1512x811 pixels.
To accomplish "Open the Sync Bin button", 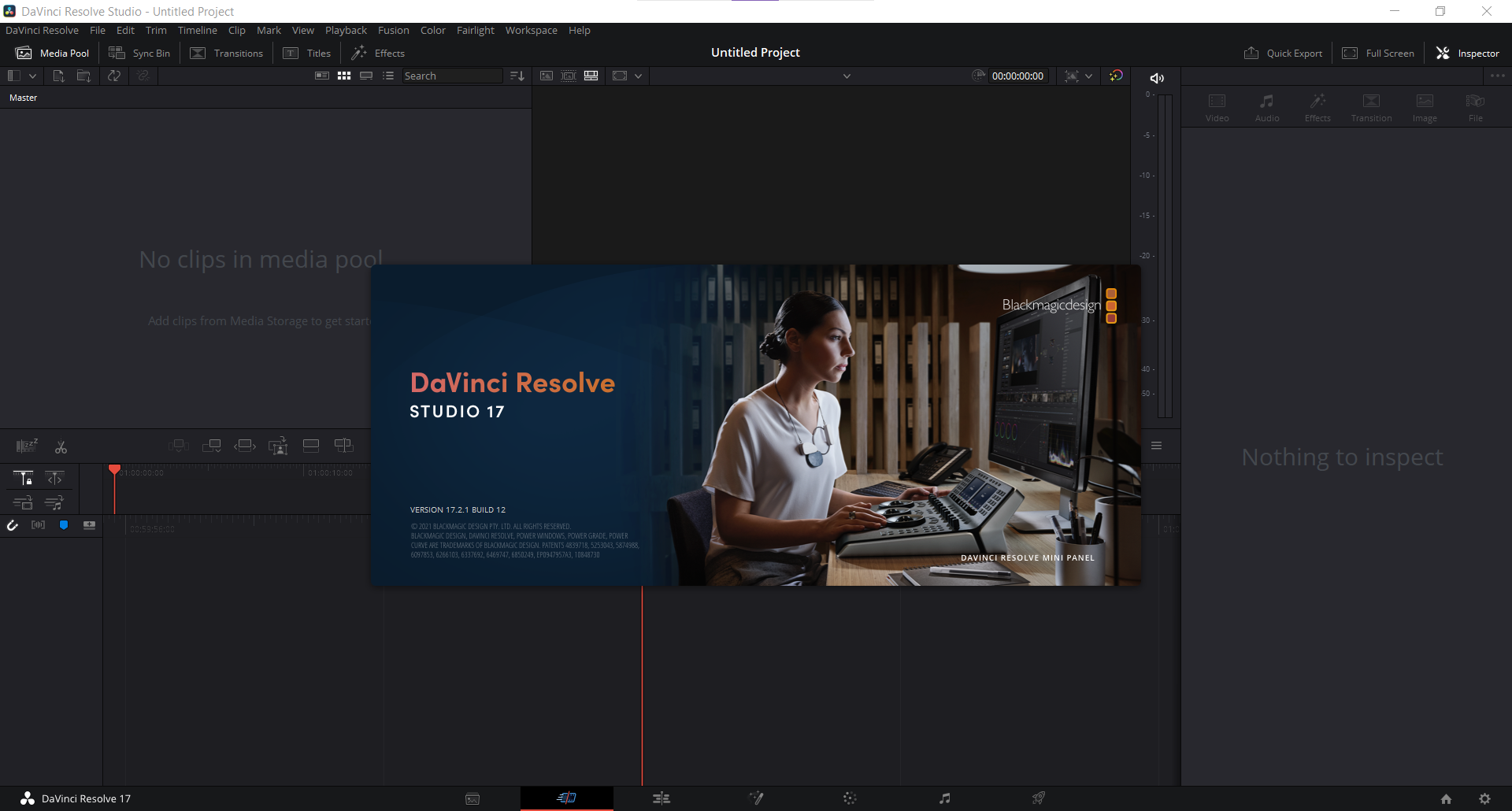I will [x=139, y=53].
